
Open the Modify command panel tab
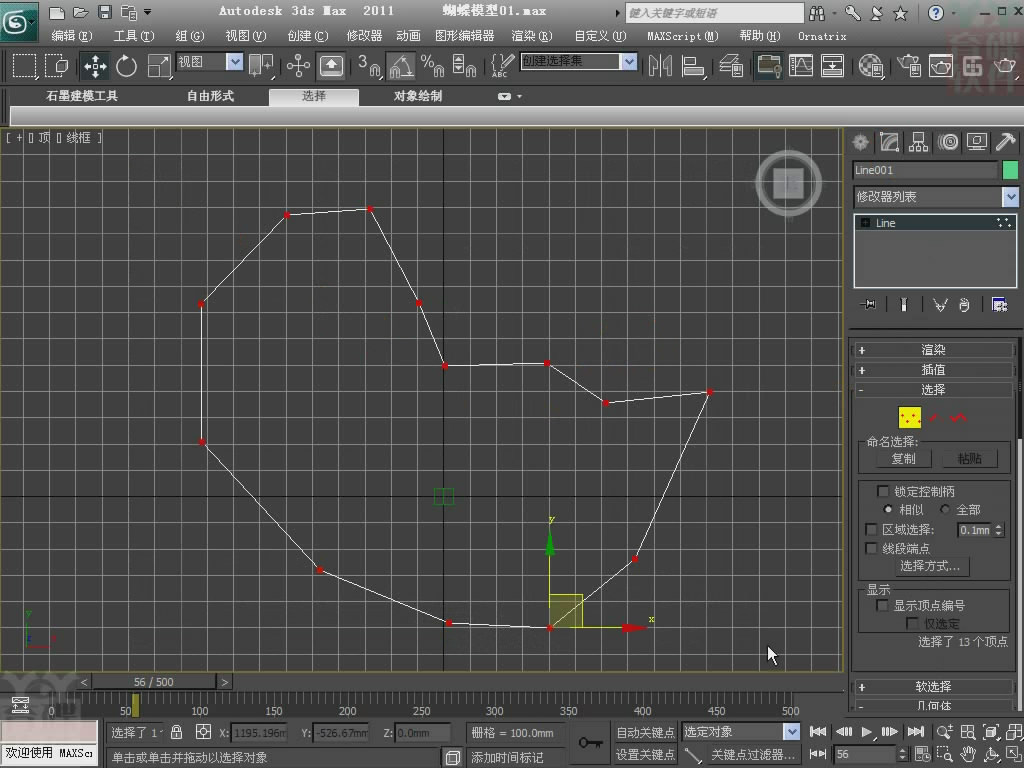click(x=889, y=142)
